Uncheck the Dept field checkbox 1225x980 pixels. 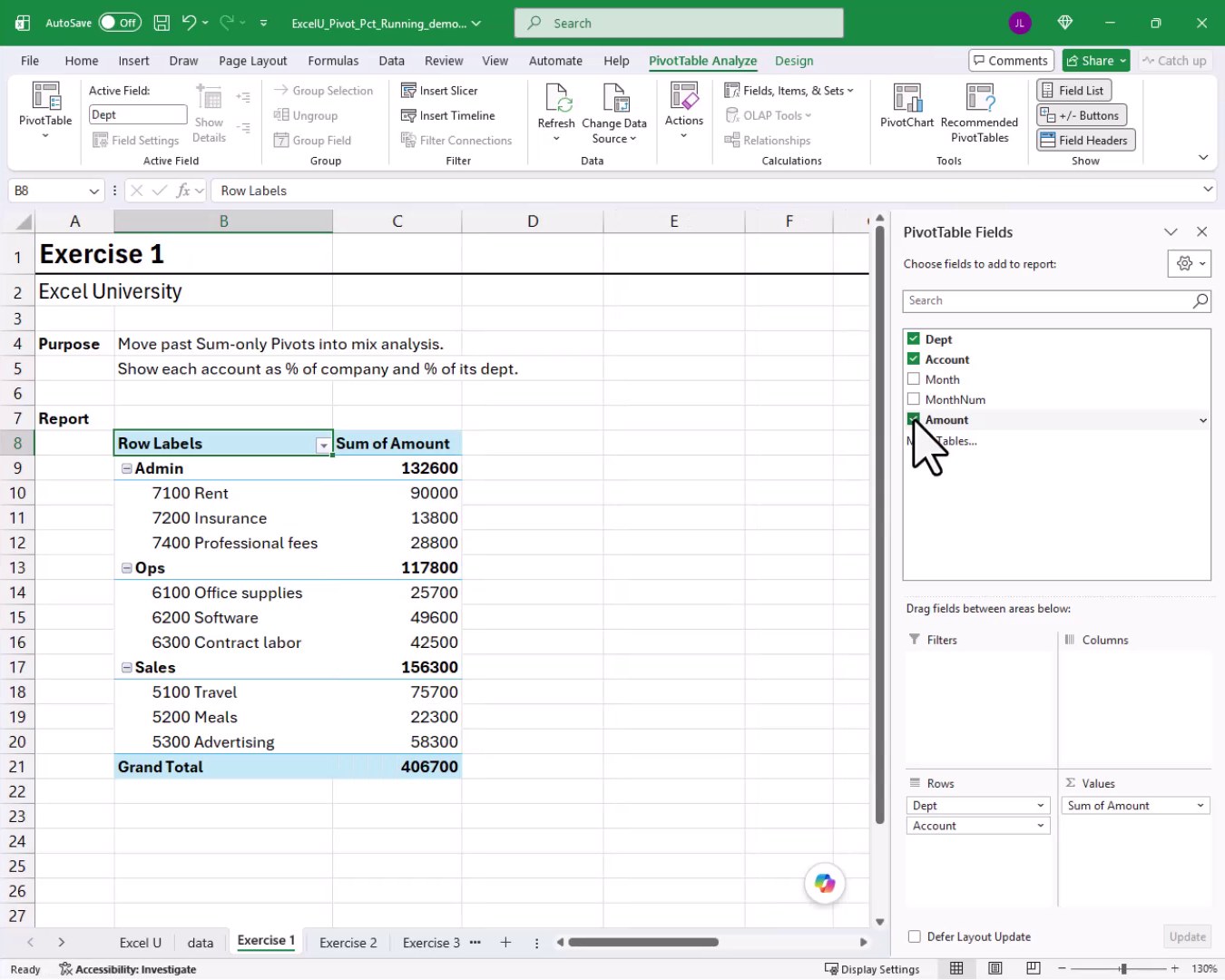click(914, 338)
